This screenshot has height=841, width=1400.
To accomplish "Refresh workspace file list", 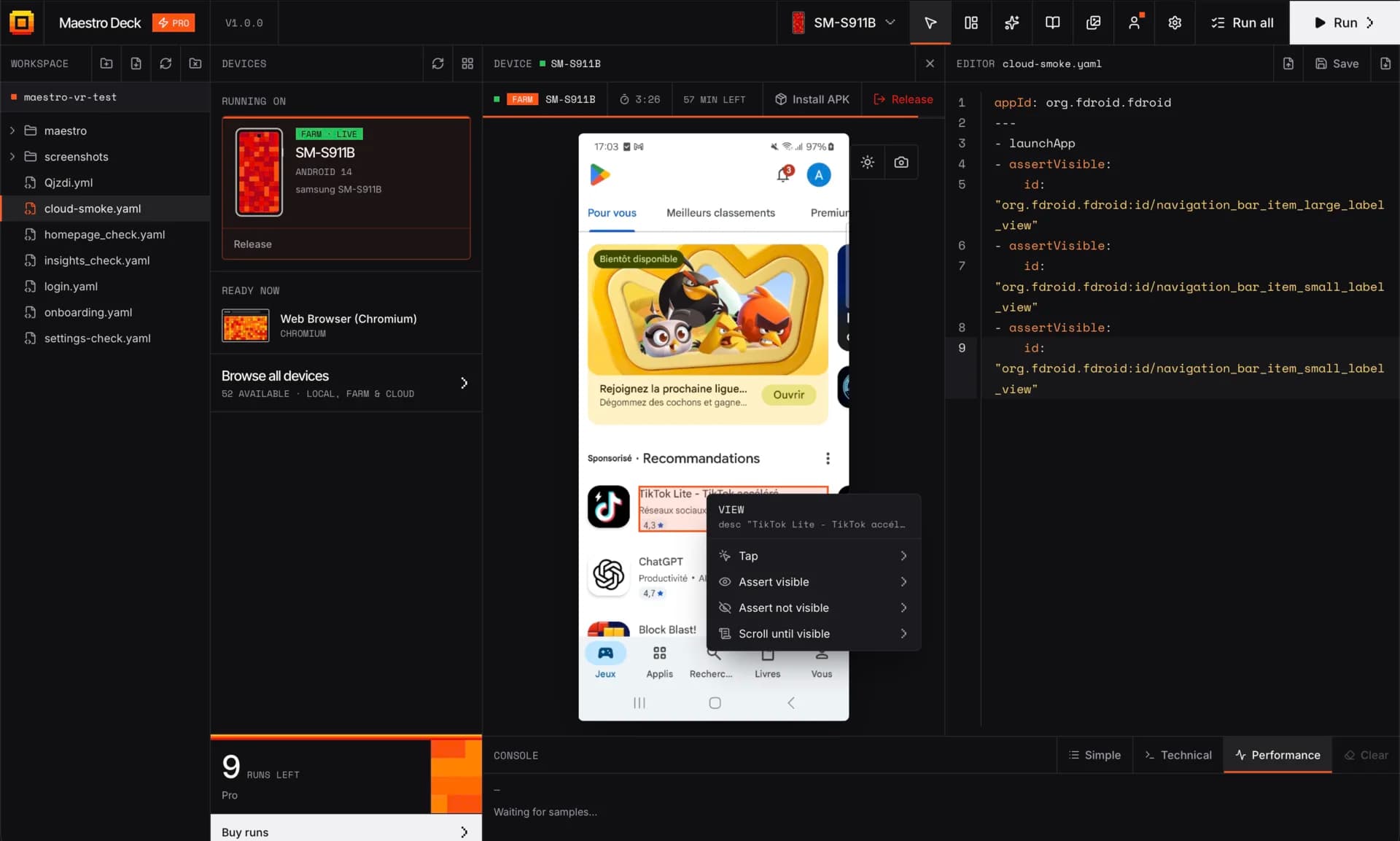I will point(166,63).
